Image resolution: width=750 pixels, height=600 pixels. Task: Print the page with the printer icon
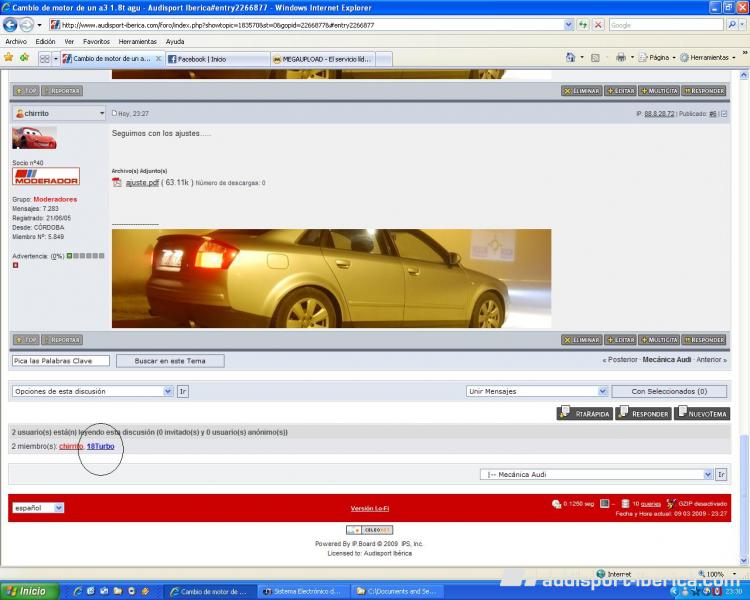coord(620,58)
